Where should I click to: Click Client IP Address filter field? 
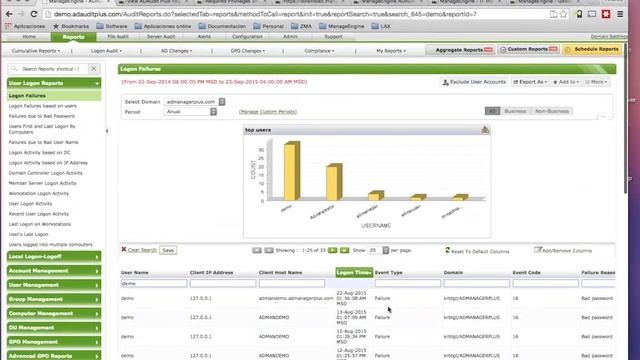click(x=222, y=283)
